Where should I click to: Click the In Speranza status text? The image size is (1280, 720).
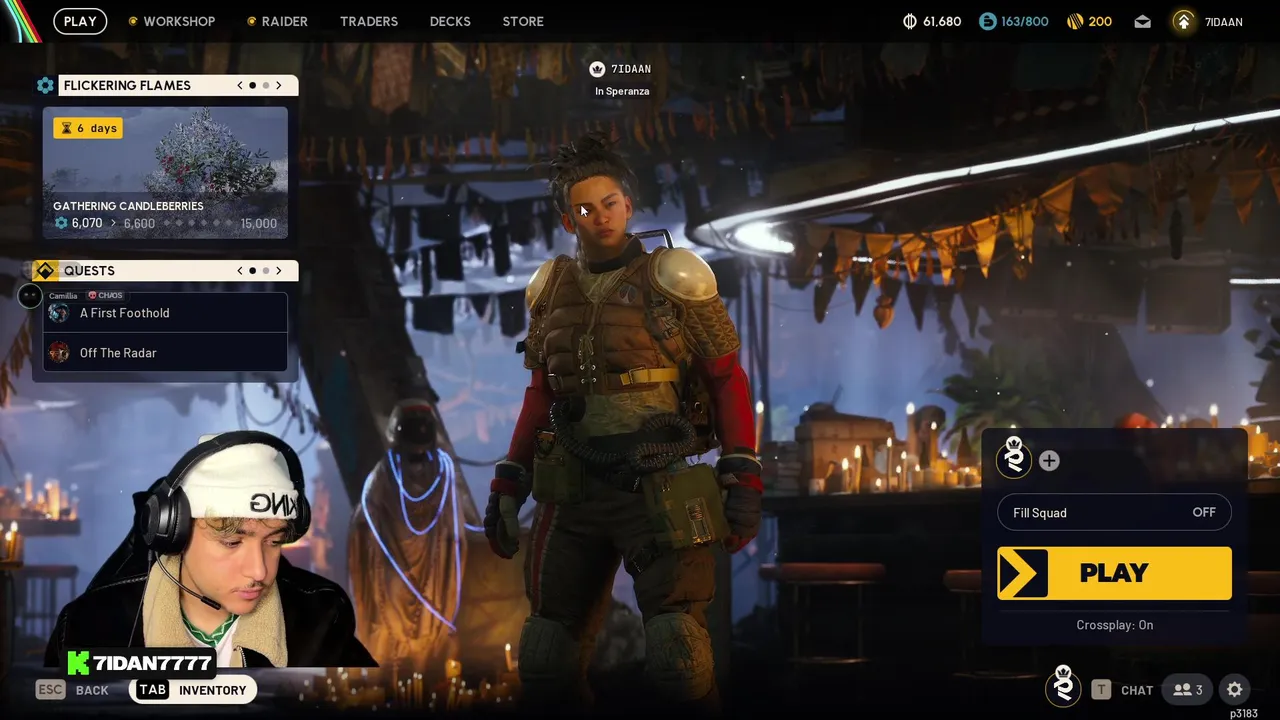pyautogui.click(x=622, y=91)
